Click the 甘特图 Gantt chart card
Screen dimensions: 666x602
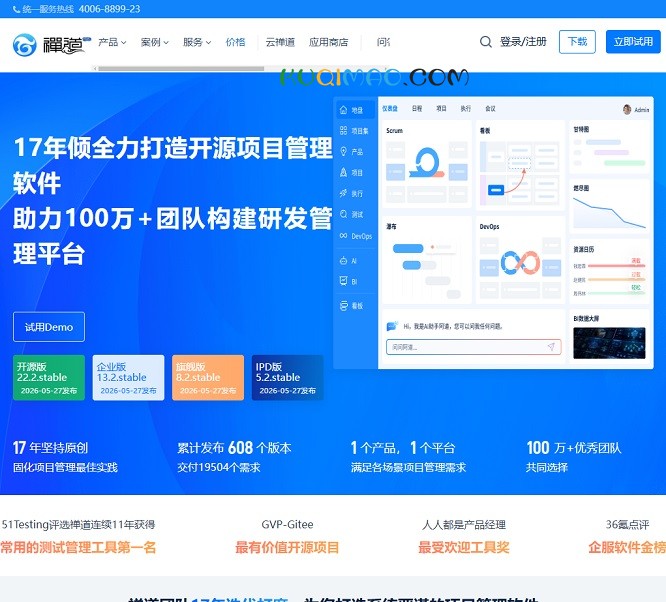click(609, 147)
